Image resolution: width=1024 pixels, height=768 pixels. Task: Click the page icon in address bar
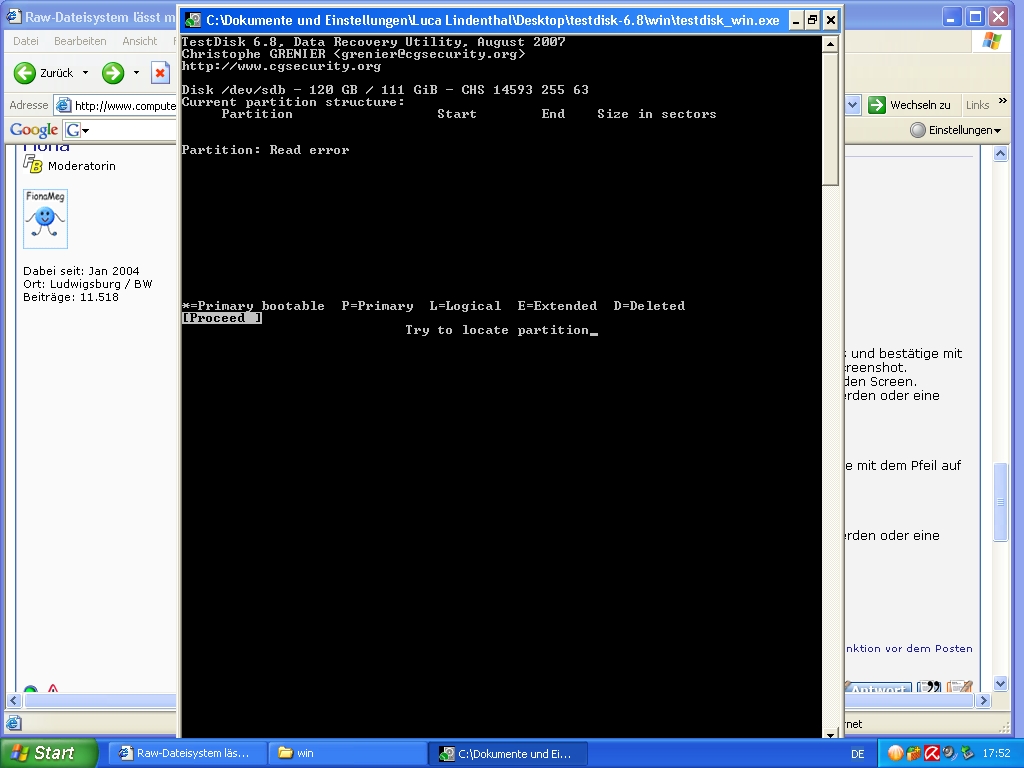(x=63, y=105)
